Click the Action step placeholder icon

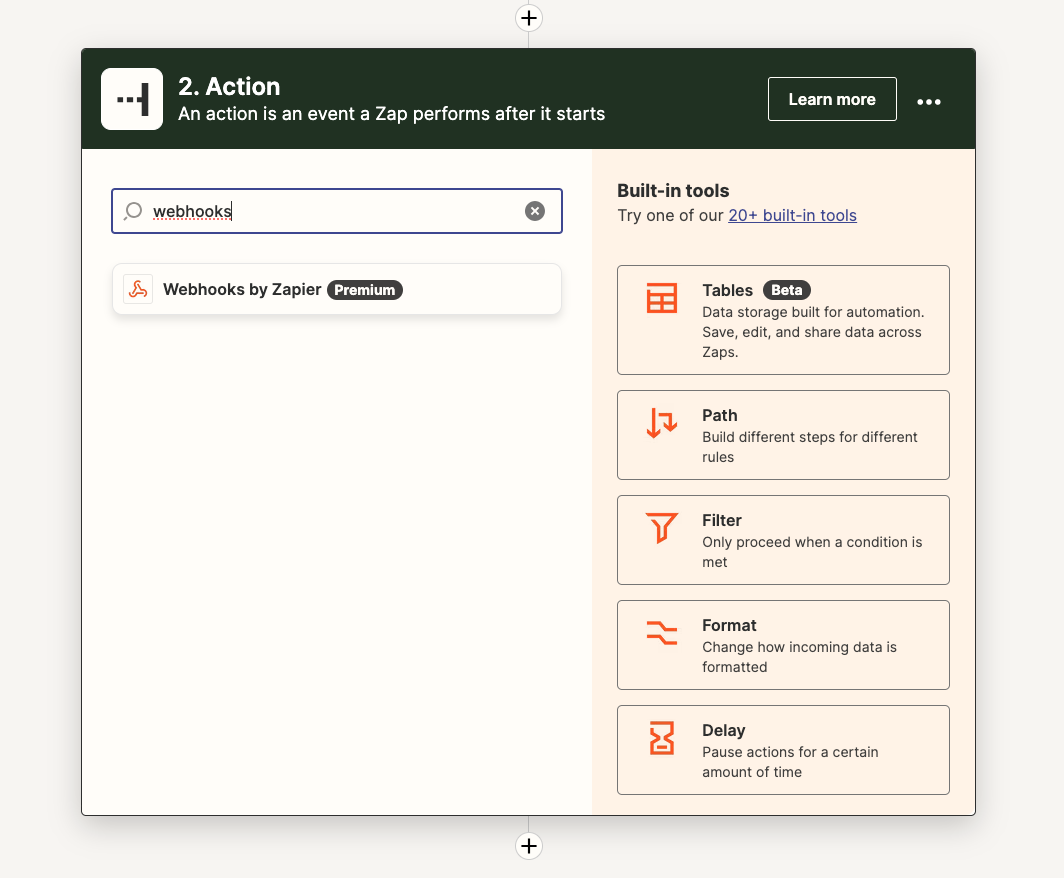pyautogui.click(x=132, y=99)
